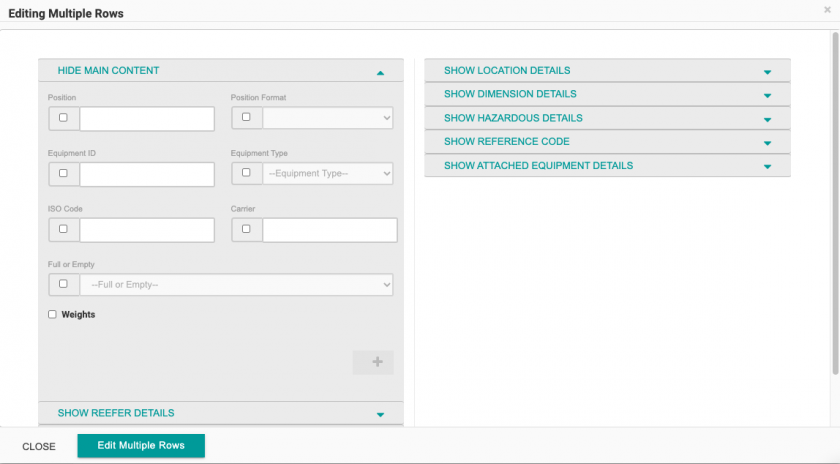Click the Show Location Details arrow icon
The image size is (840, 464).
click(x=767, y=72)
